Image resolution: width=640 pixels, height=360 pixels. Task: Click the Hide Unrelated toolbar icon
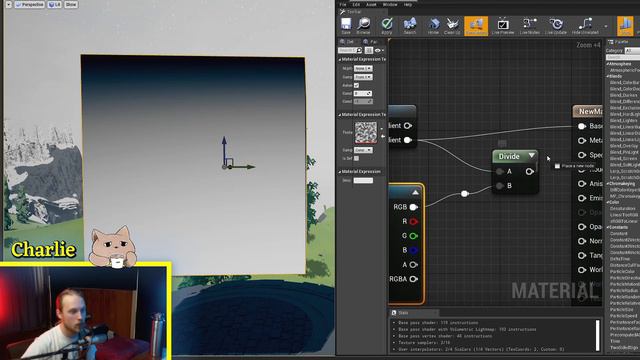tap(585, 26)
